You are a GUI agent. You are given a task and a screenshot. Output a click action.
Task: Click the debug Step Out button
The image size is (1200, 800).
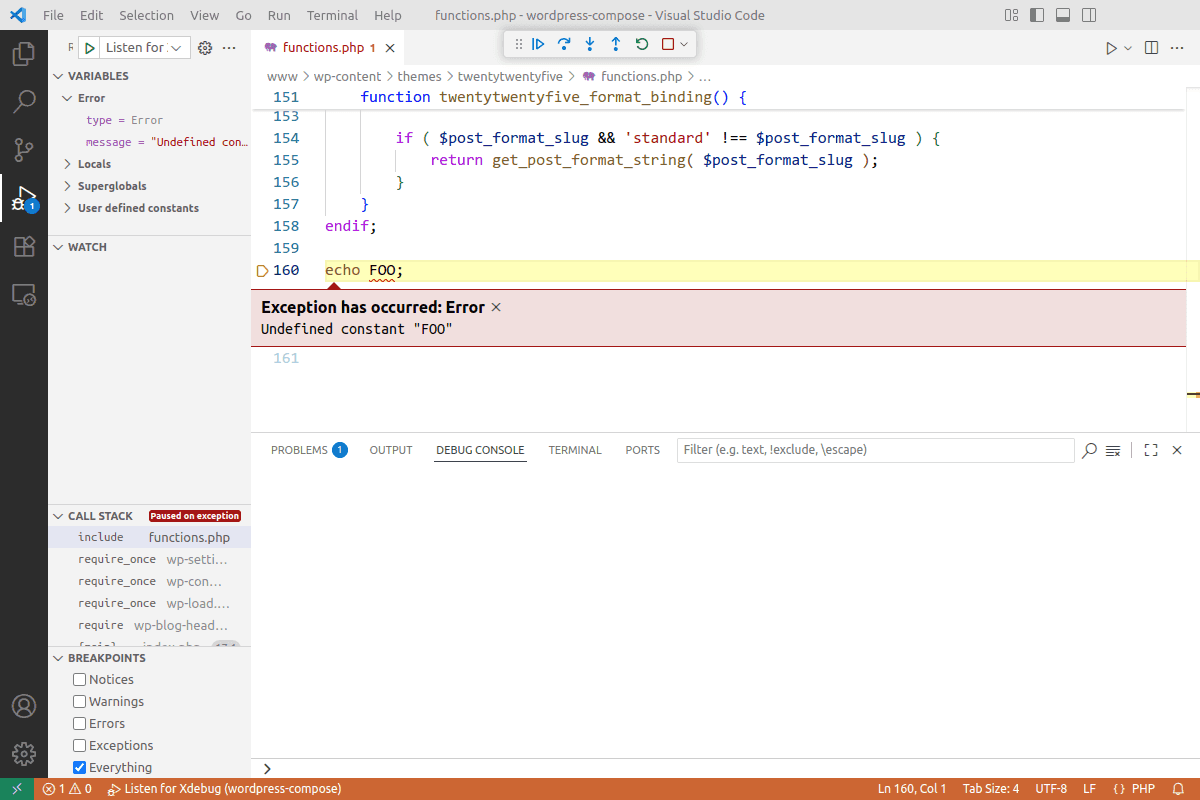coord(616,44)
